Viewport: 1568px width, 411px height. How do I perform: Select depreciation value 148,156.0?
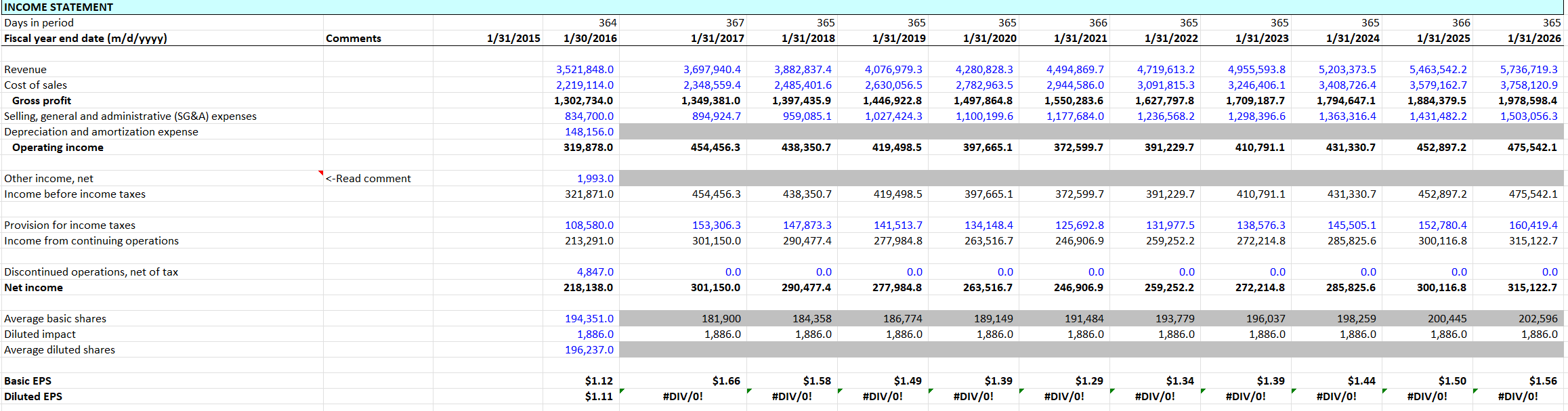coord(589,131)
